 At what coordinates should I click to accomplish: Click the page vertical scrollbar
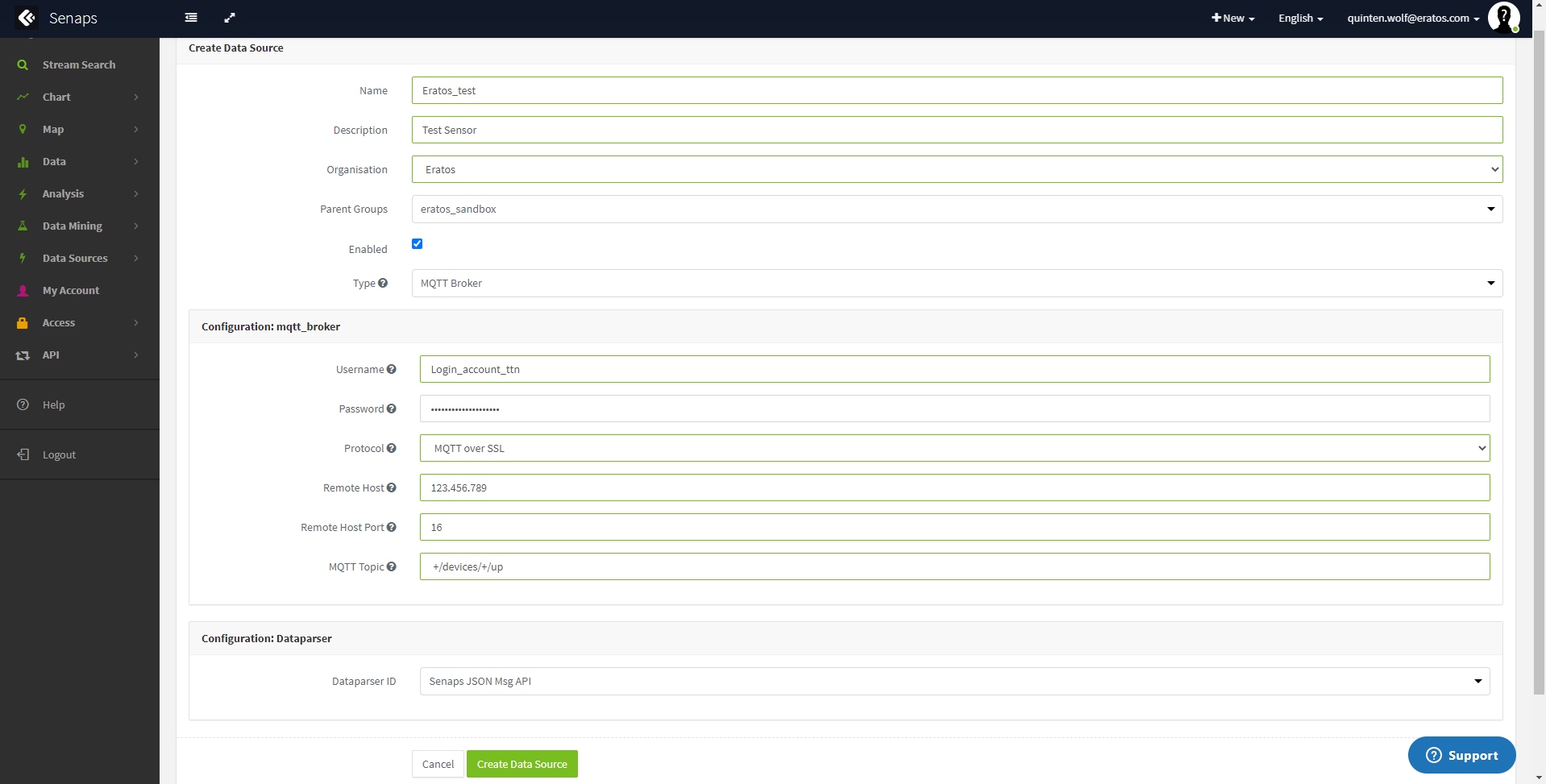pos(1539,363)
